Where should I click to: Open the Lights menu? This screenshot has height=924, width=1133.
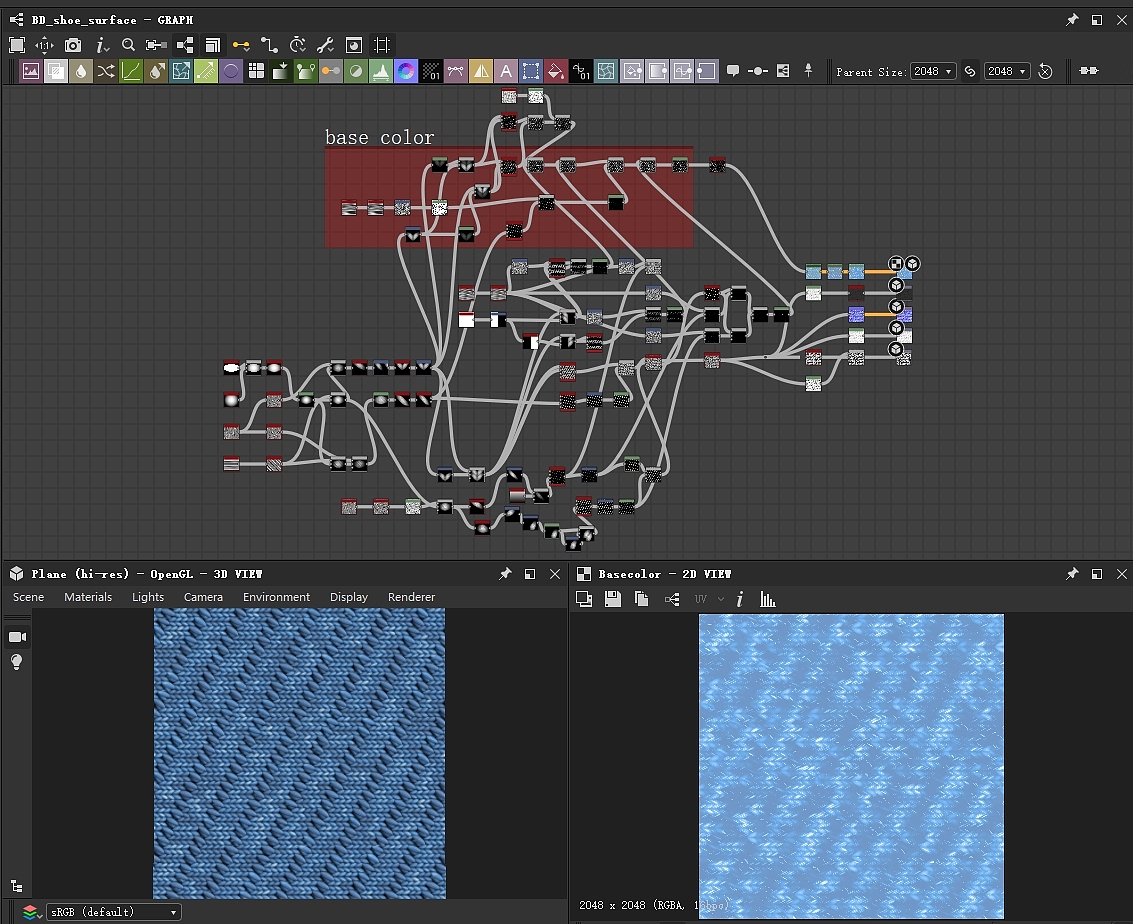point(148,597)
